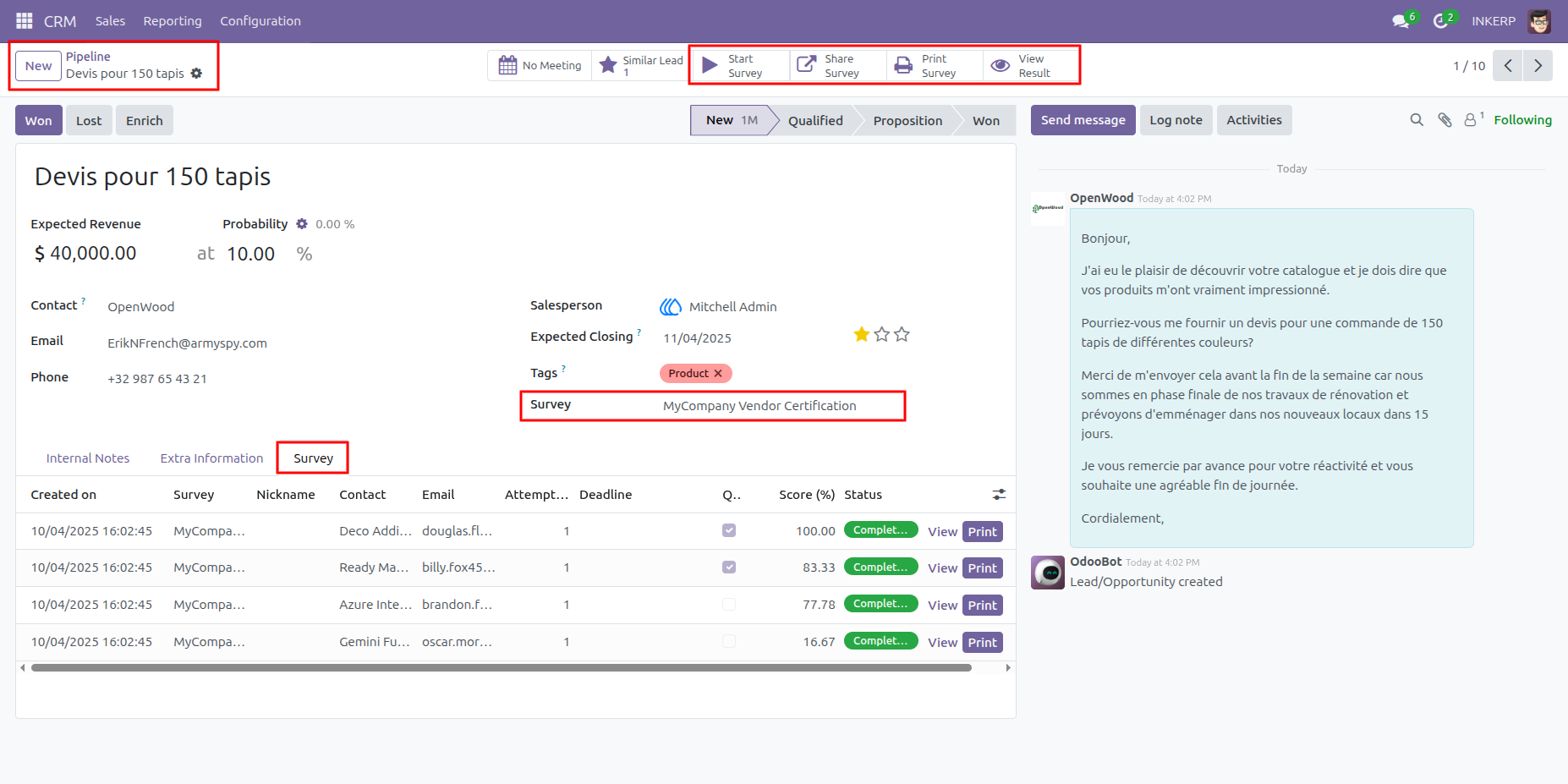Toggle quizz checkbox in Azure Interior row

click(729, 605)
